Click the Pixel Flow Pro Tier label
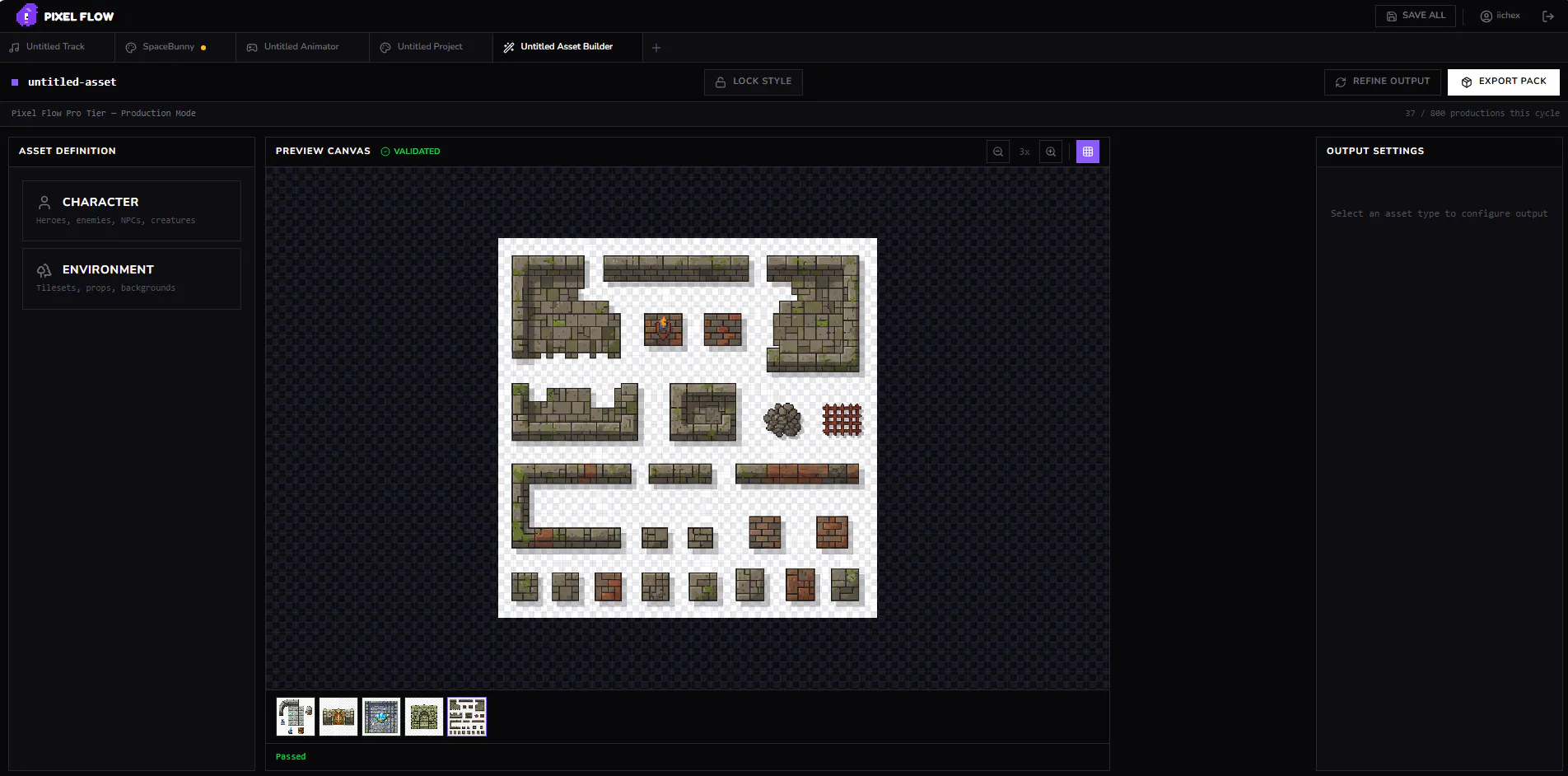The height and width of the screenshot is (776, 1568). tap(104, 114)
